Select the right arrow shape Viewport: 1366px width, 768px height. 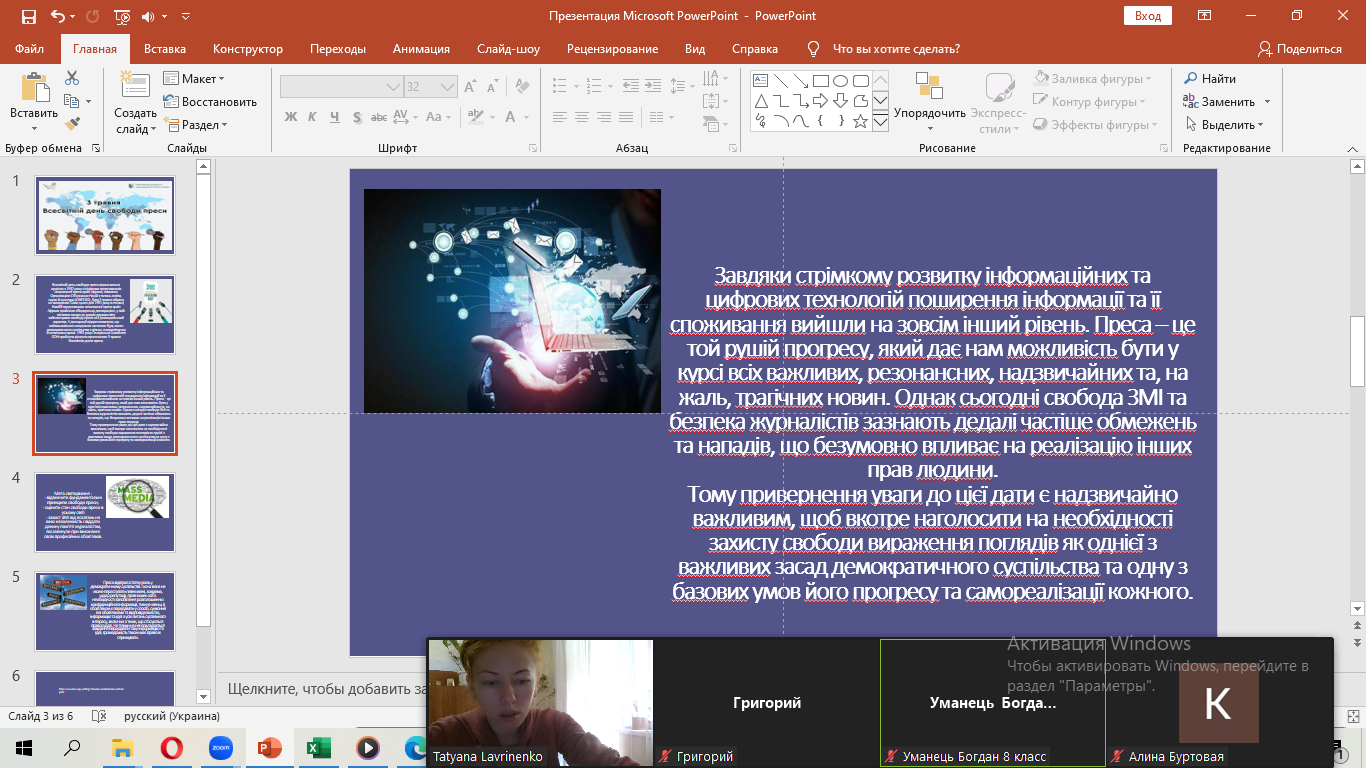click(820, 101)
